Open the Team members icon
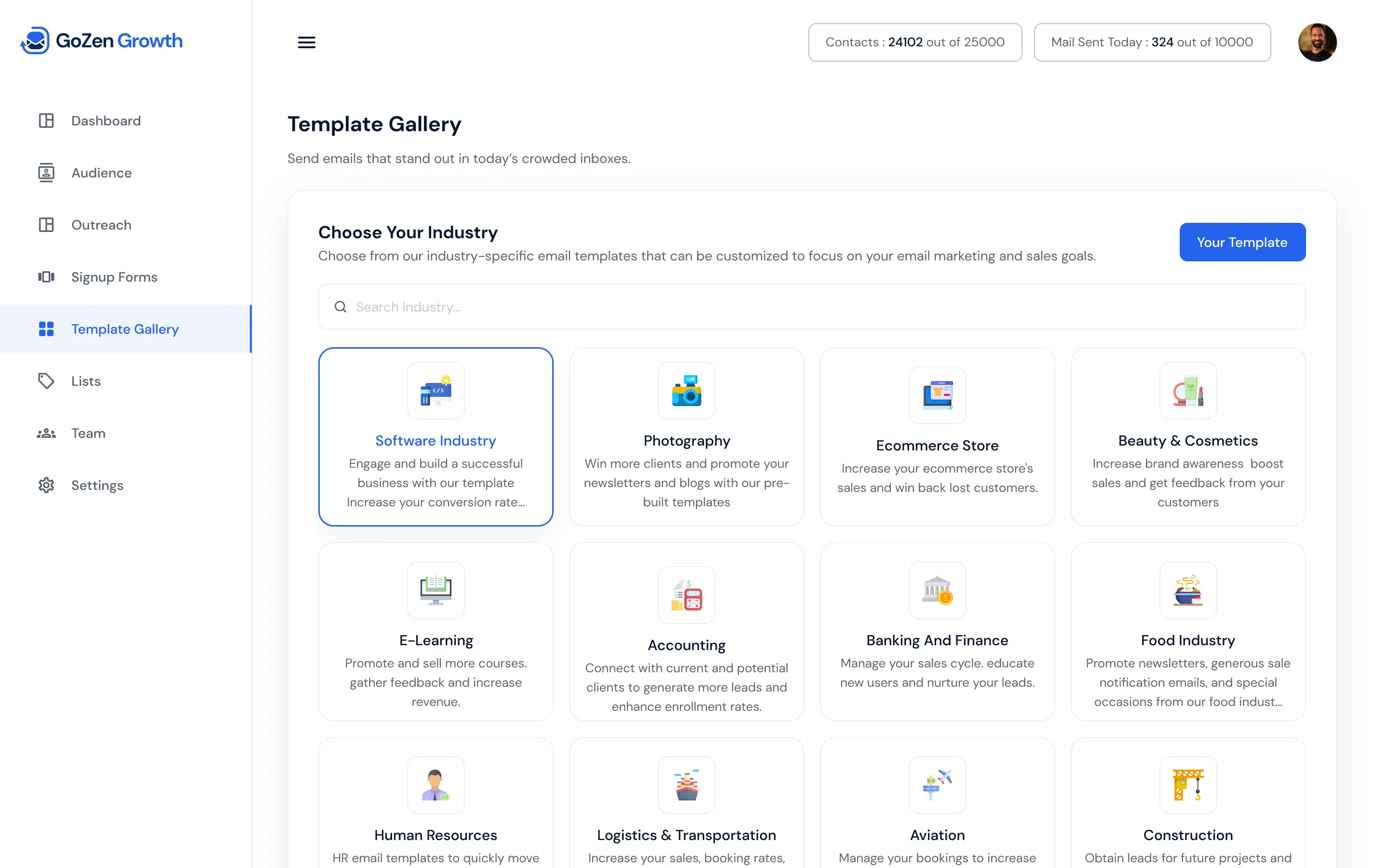The image size is (1389, 868). (46, 433)
